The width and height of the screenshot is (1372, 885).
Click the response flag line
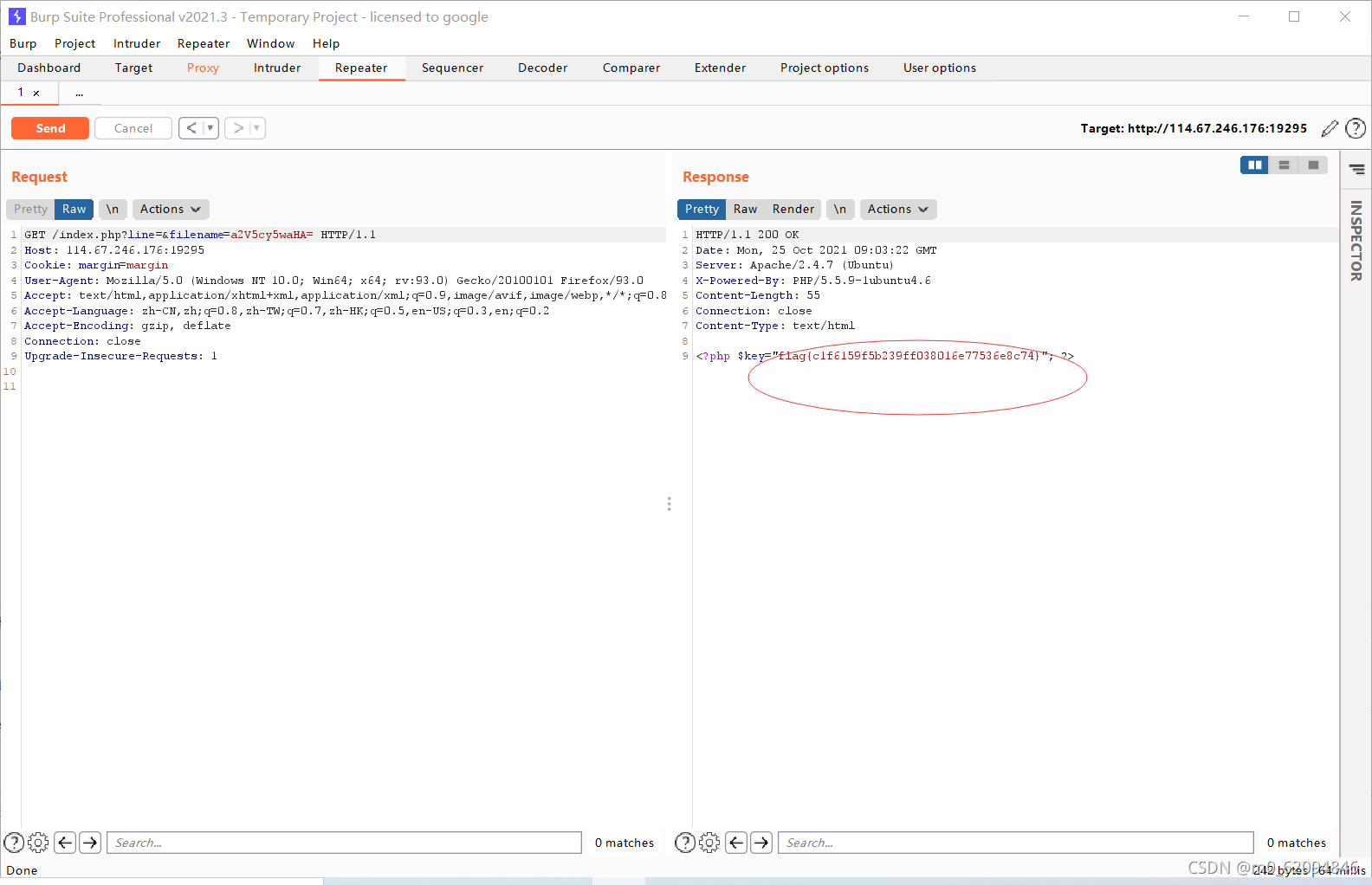pos(884,356)
